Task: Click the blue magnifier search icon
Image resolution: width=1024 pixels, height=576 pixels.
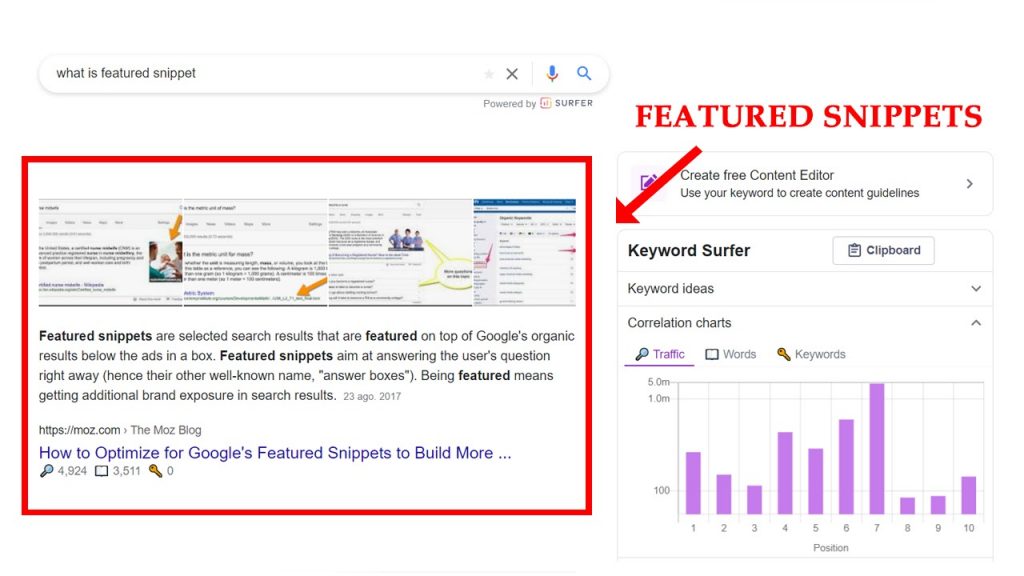Action: (x=584, y=73)
